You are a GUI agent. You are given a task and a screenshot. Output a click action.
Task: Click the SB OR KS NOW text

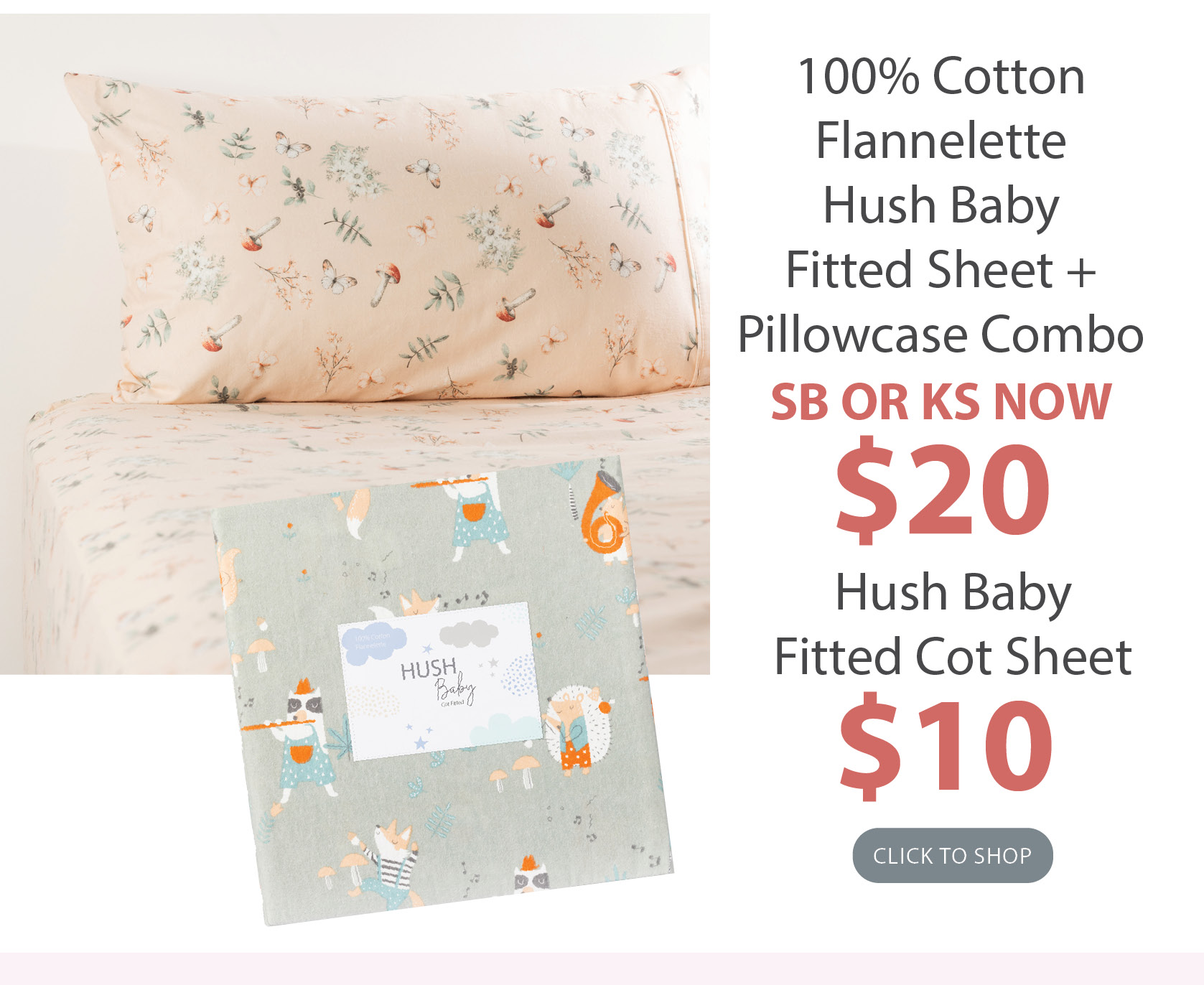941,401
